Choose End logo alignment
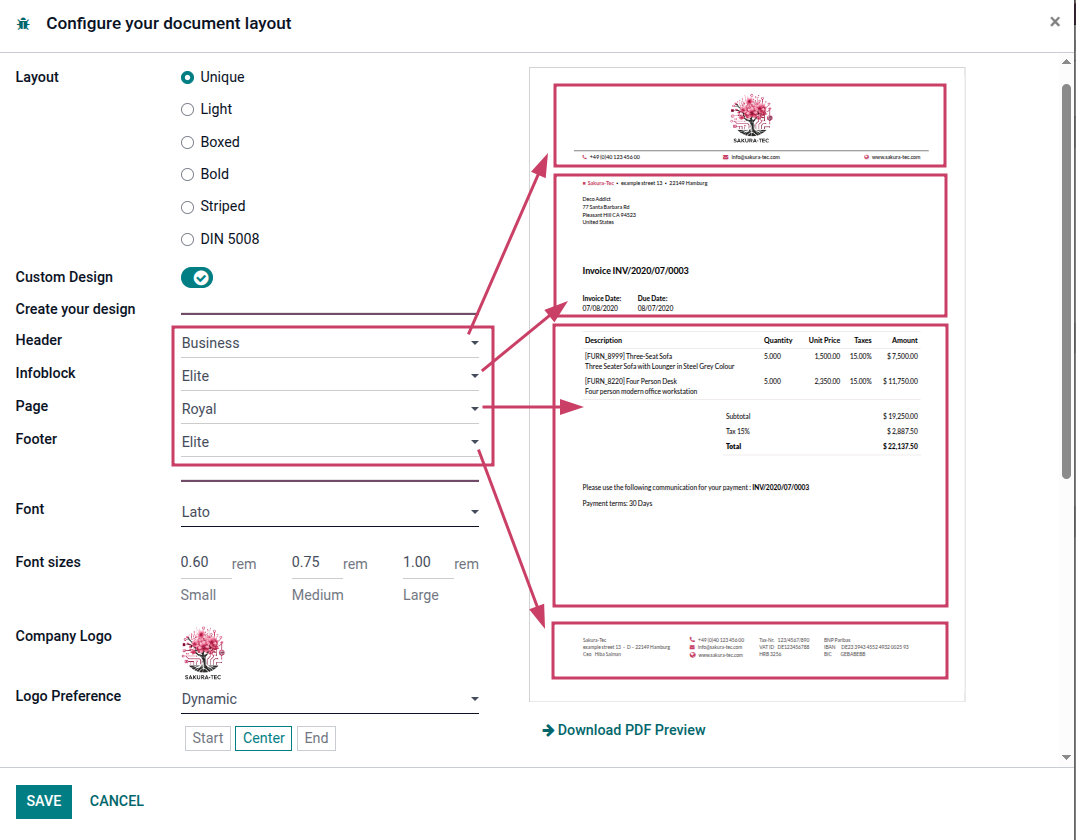The width and height of the screenshot is (1076, 840). (x=316, y=738)
